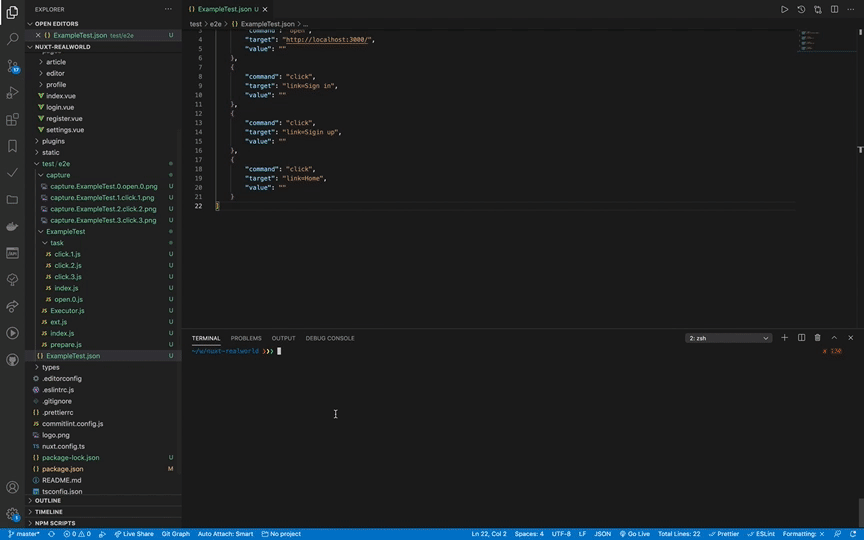864x540 pixels.
Task: Start Live Share from status bar
Action: click(134, 534)
